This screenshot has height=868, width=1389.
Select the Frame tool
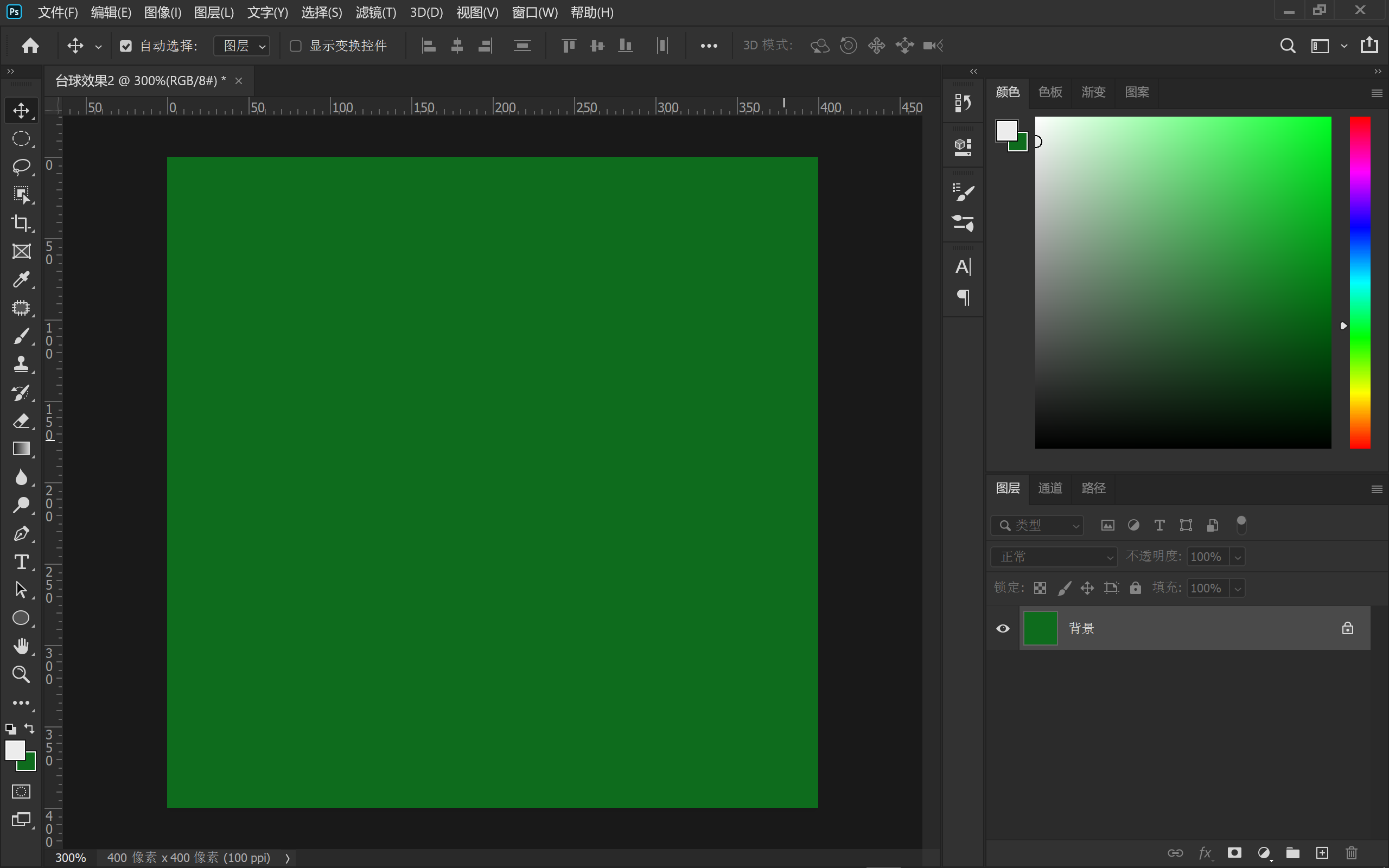tap(21, 251)
